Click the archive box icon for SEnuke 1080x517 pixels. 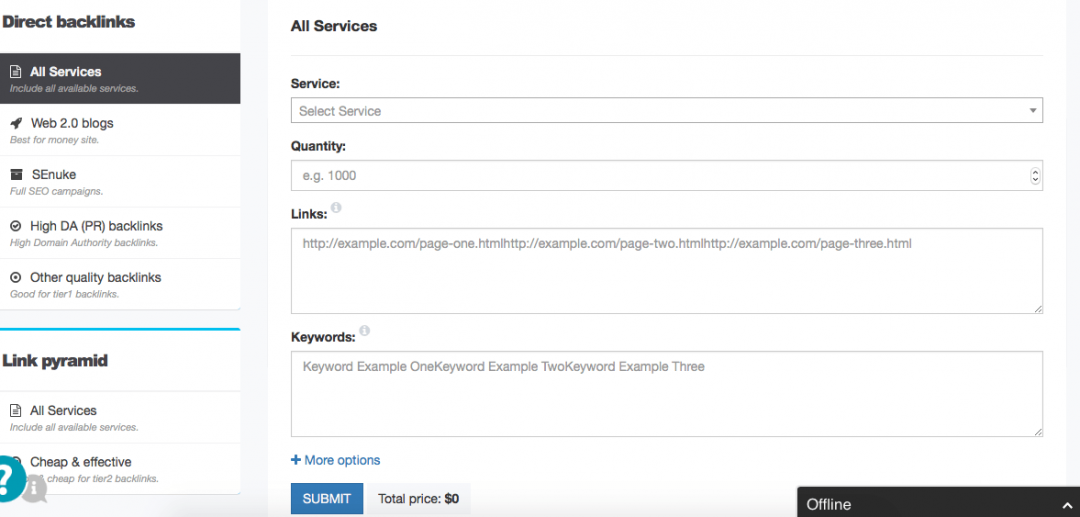(x=16, y=174)
